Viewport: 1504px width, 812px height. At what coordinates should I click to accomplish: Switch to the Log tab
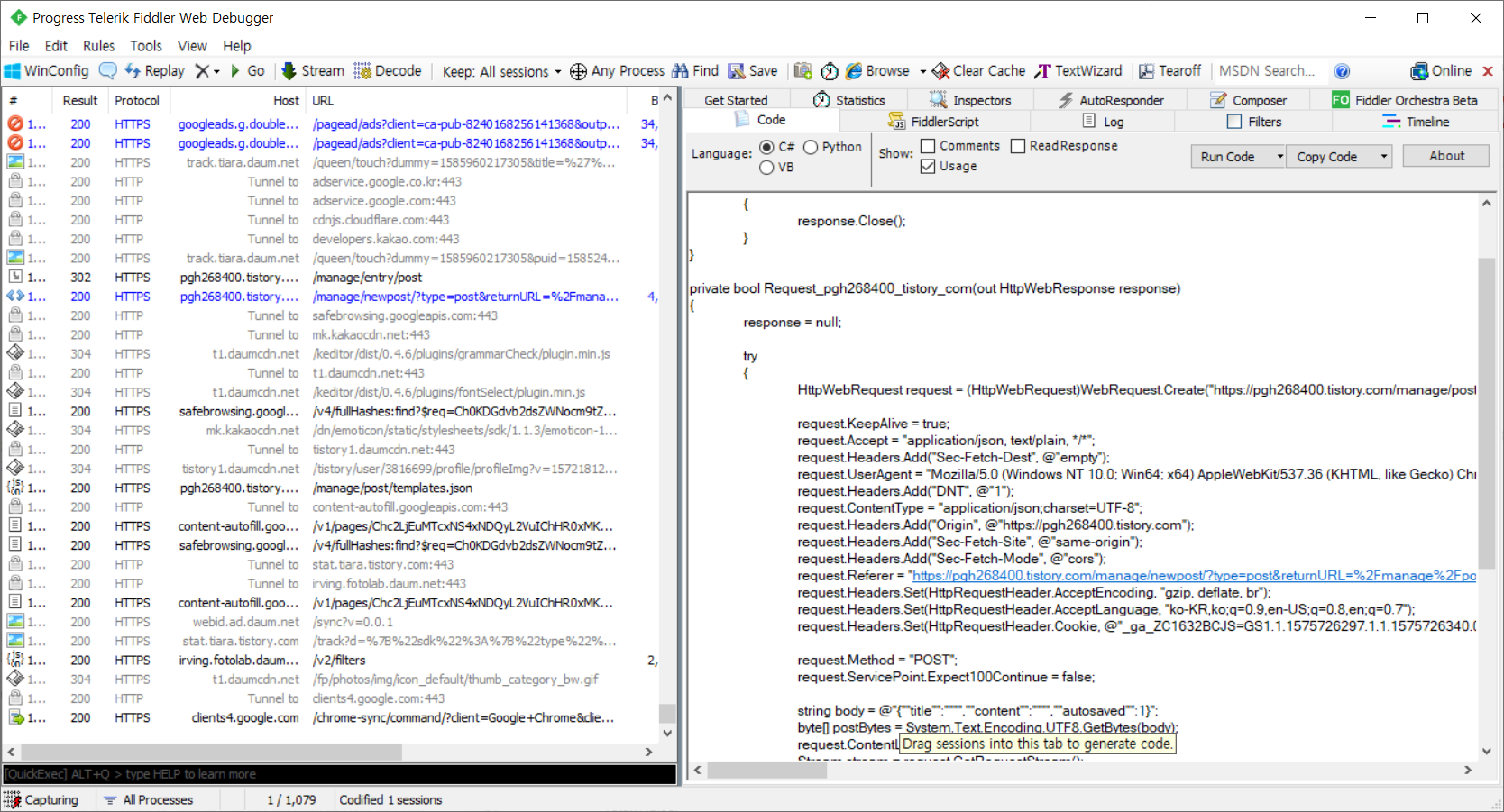1103,122
